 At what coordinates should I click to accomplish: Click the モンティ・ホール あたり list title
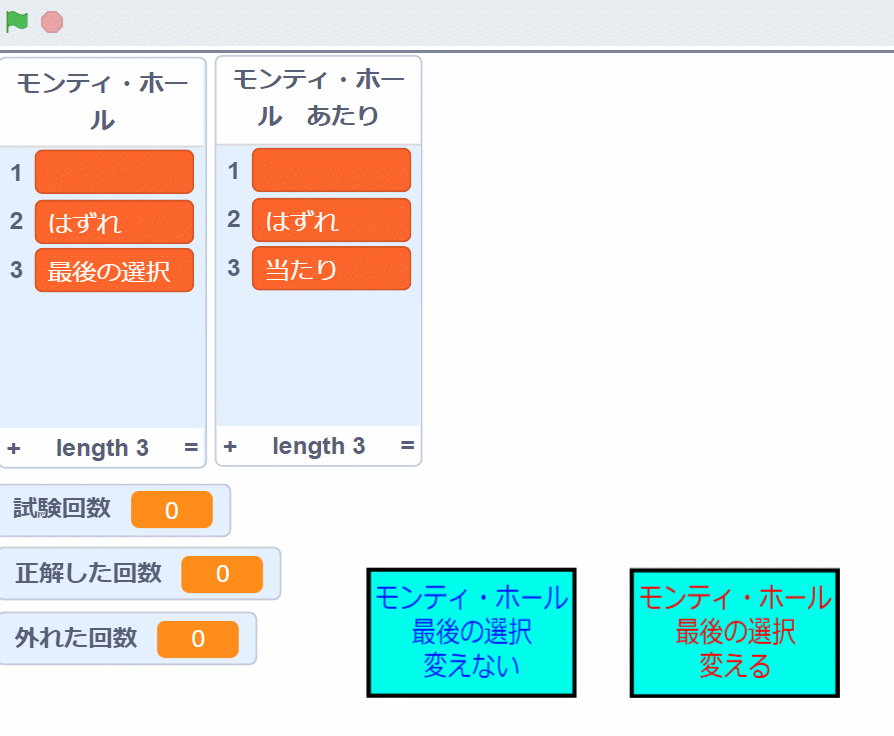pos(319,97)
